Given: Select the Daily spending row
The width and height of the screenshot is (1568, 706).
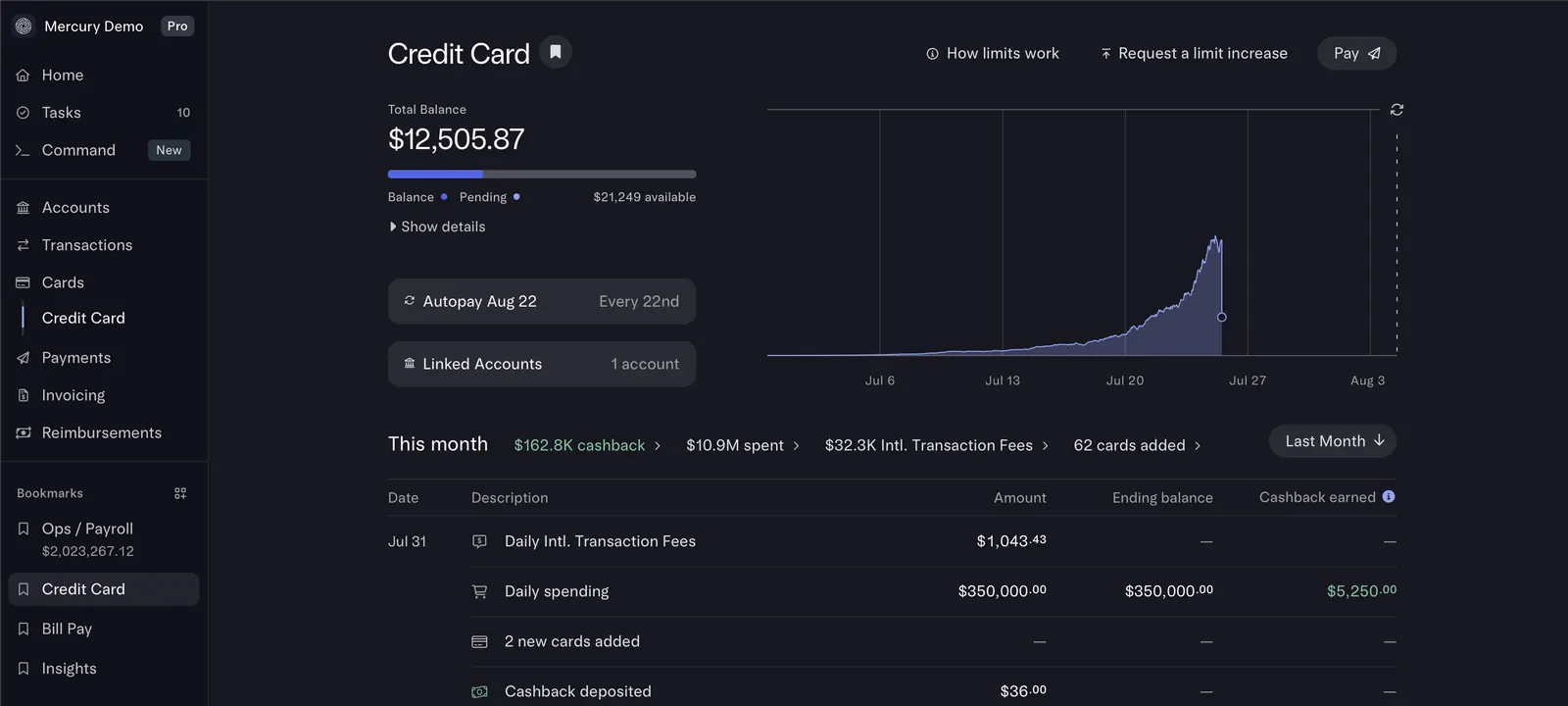Looking at the screenshot, I should click(934, 591).
